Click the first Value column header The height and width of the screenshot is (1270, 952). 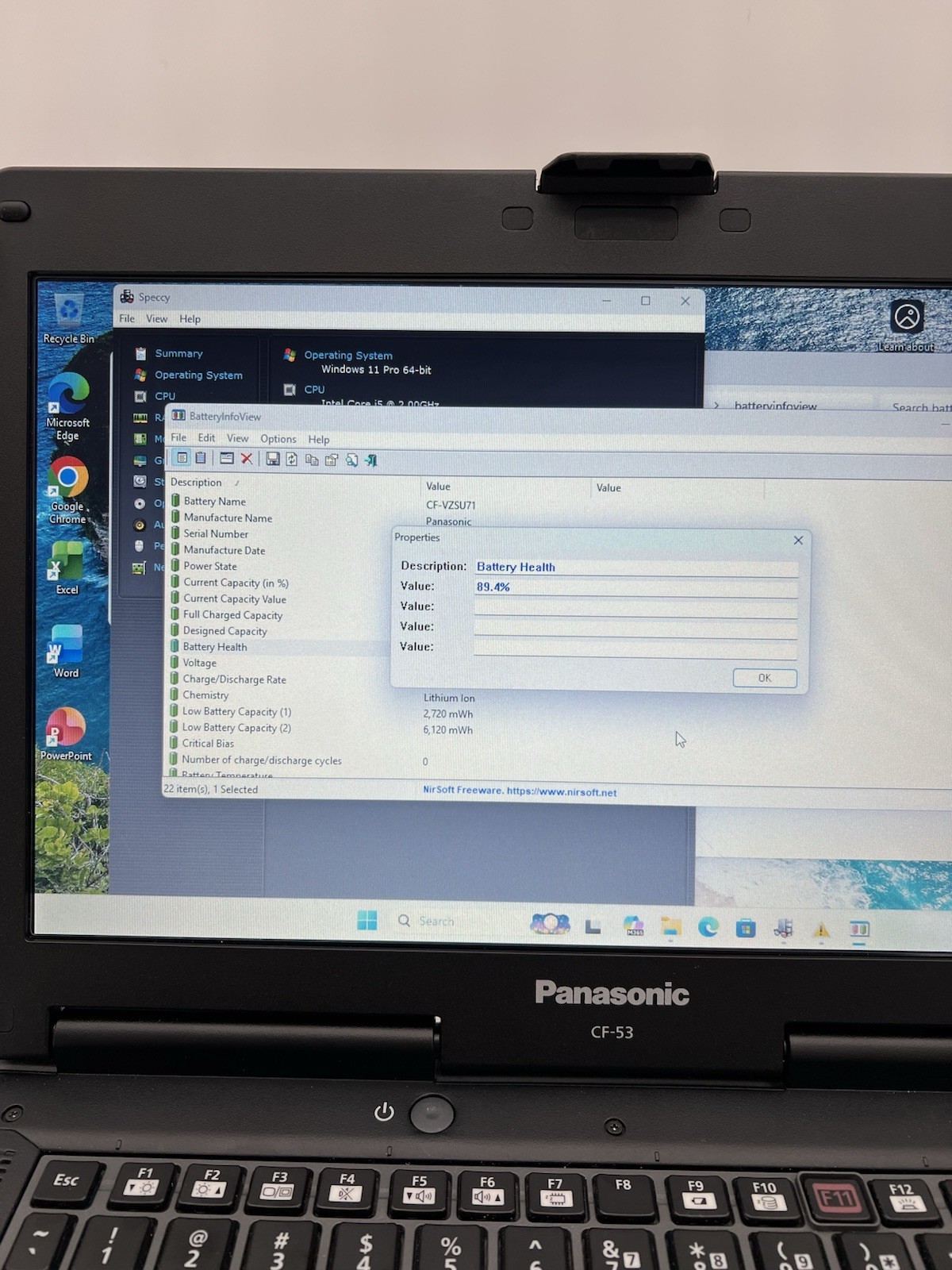(506, 487)
